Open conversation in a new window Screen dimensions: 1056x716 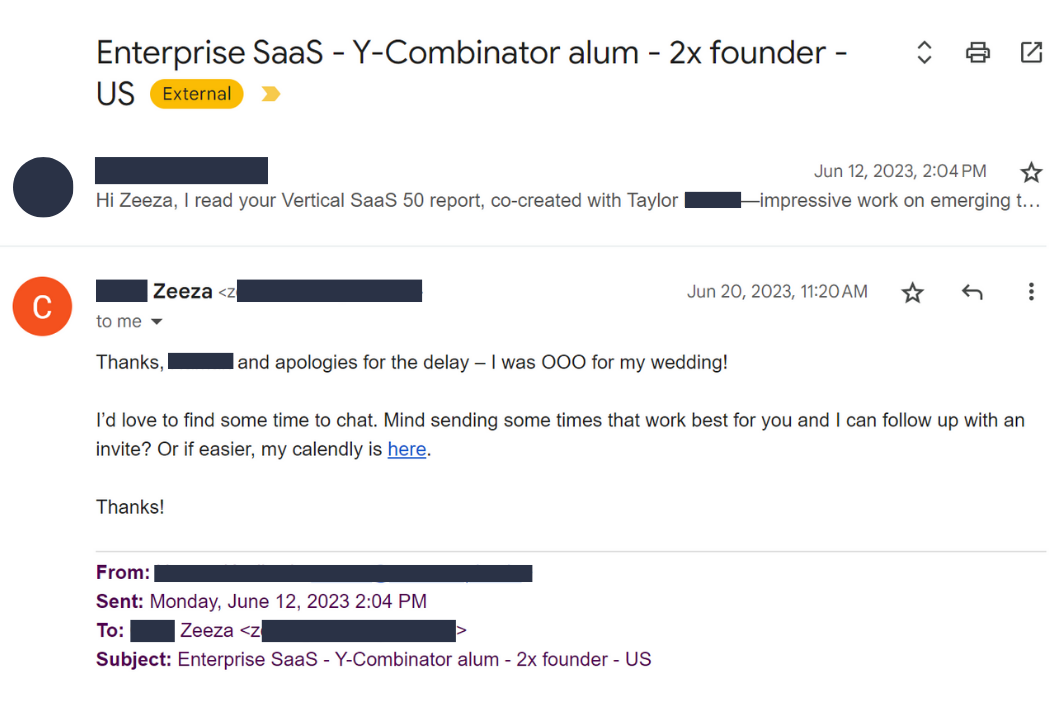coord(1031,53)
